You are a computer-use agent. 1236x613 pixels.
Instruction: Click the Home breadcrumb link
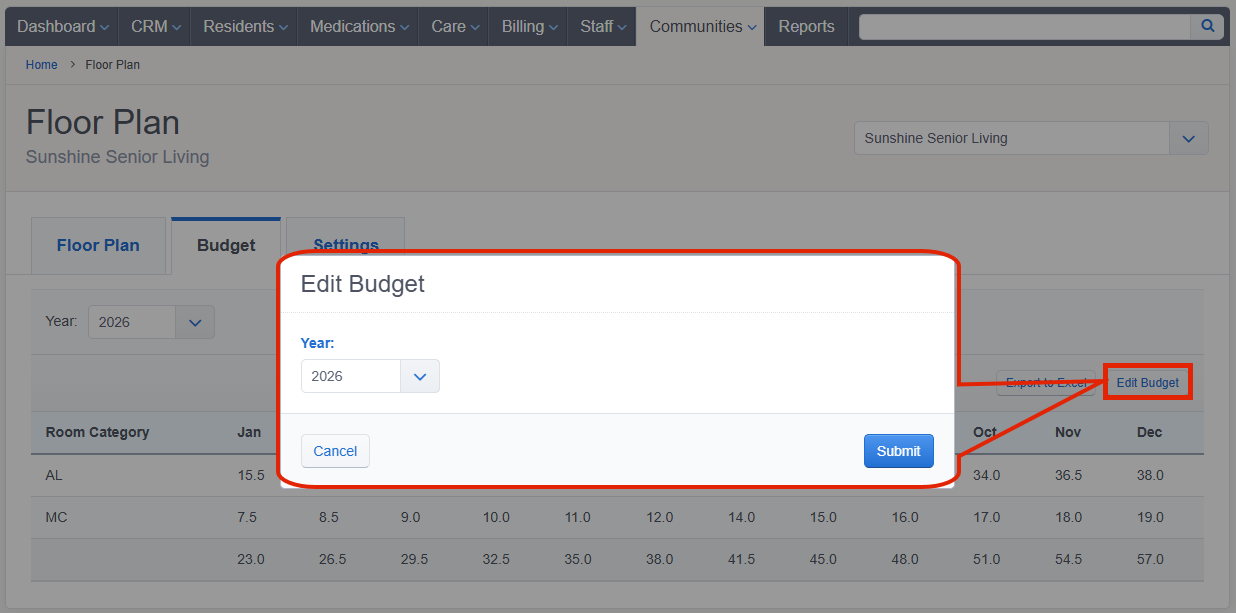point(42,65)
